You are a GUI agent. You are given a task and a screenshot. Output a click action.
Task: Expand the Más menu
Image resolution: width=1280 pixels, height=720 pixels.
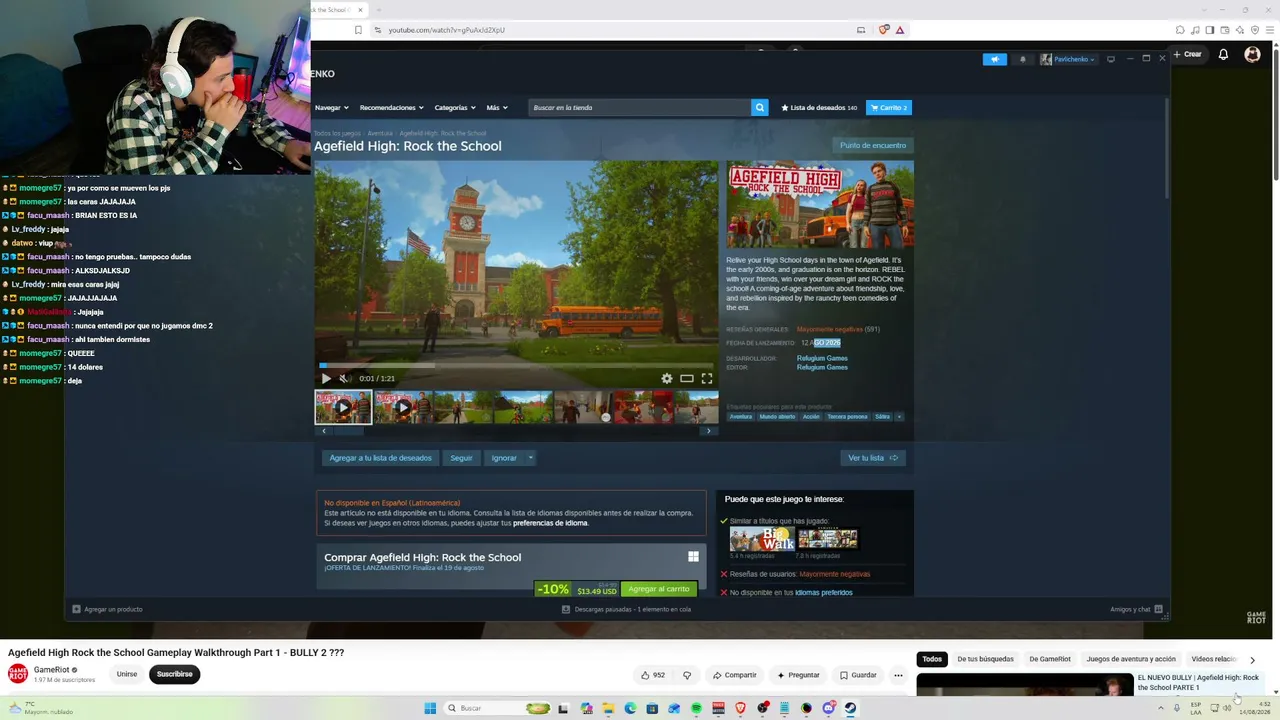(497, 107)
